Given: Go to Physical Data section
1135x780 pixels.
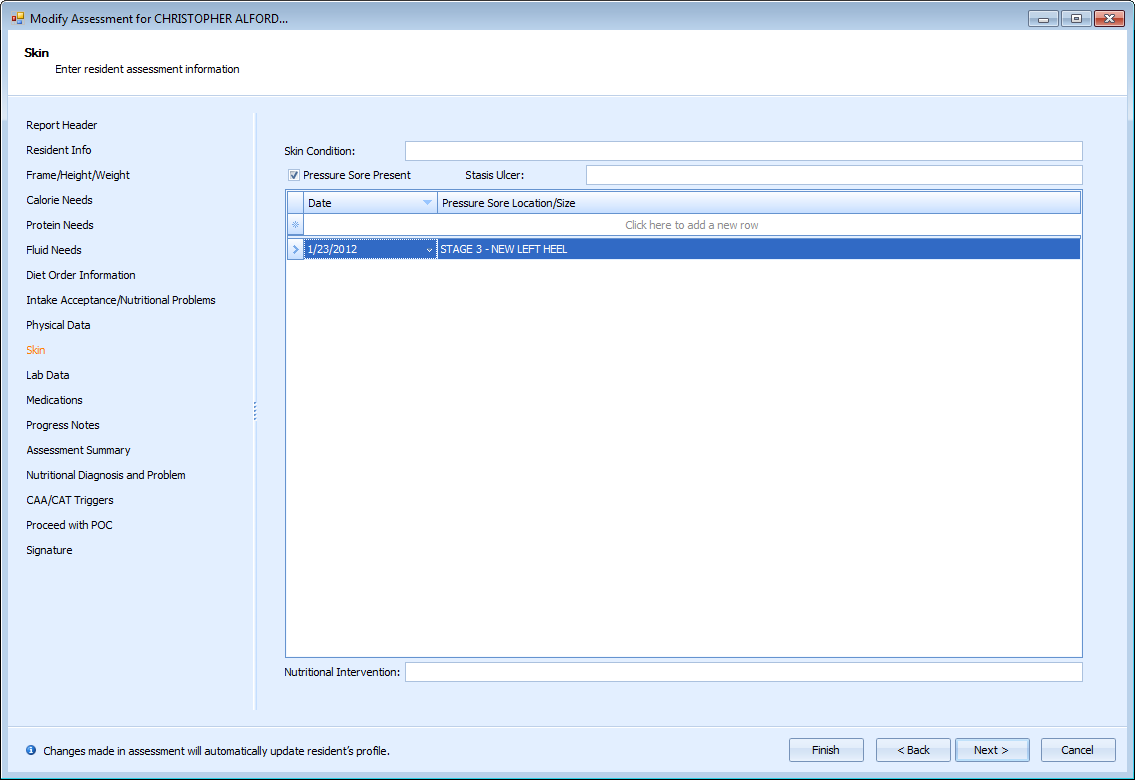Looking at the screenshot, I should pos(59,325).
